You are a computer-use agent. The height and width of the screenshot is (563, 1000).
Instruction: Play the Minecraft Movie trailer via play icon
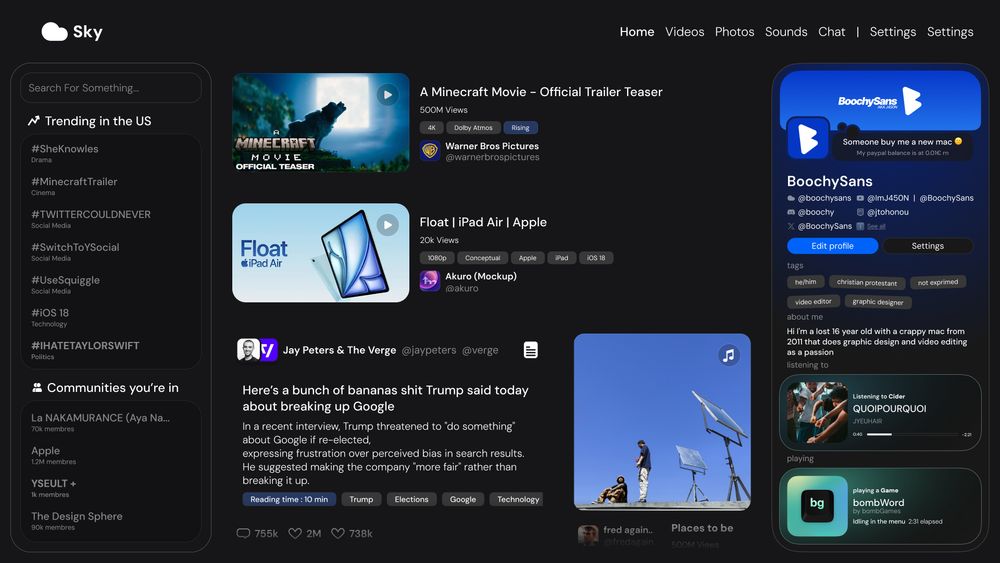(x=387, y=95)
